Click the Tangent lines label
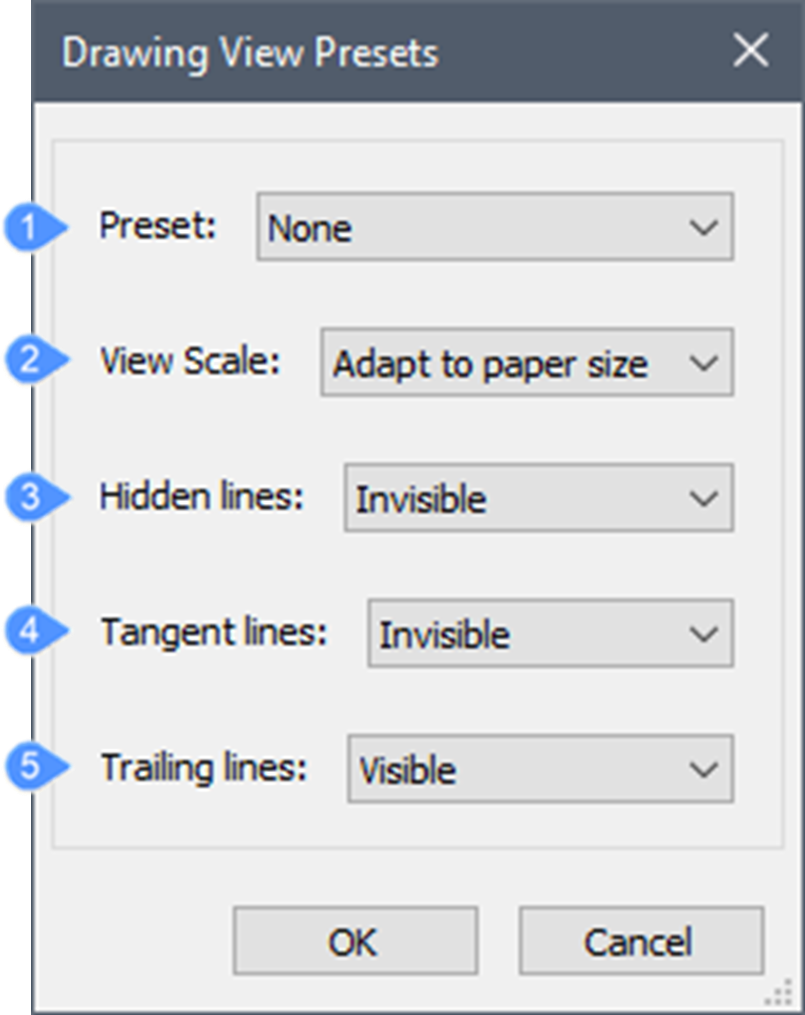Viewport: 805px width, 1015px height. [x=213, y=632]
